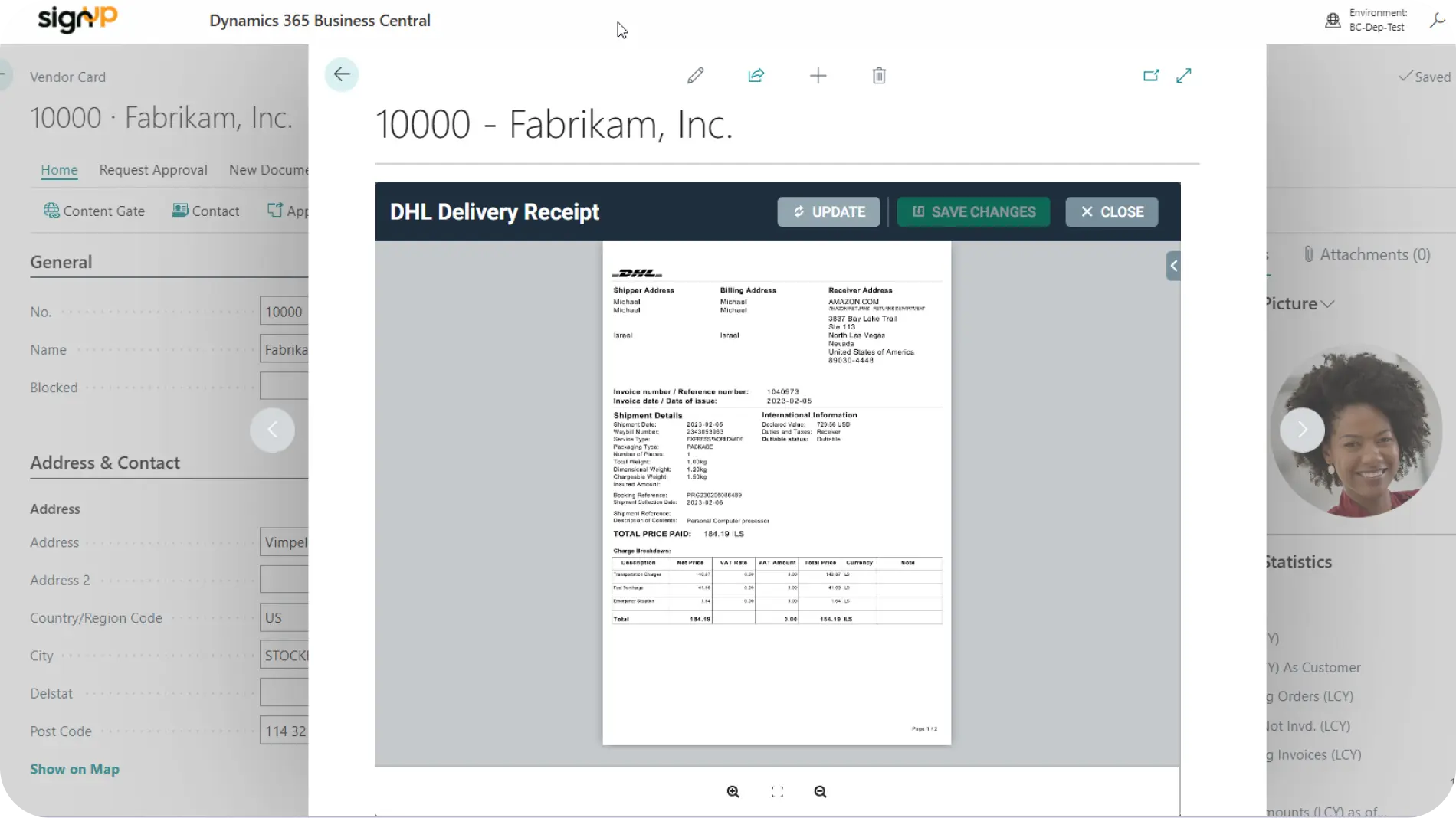
Task: Click the Country/Region Code field
Action: (284, 617)
